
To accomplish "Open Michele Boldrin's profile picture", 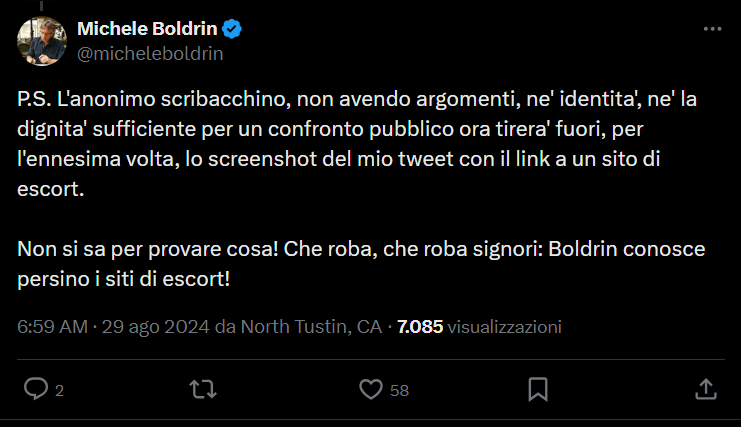I will tap(42, 41).
